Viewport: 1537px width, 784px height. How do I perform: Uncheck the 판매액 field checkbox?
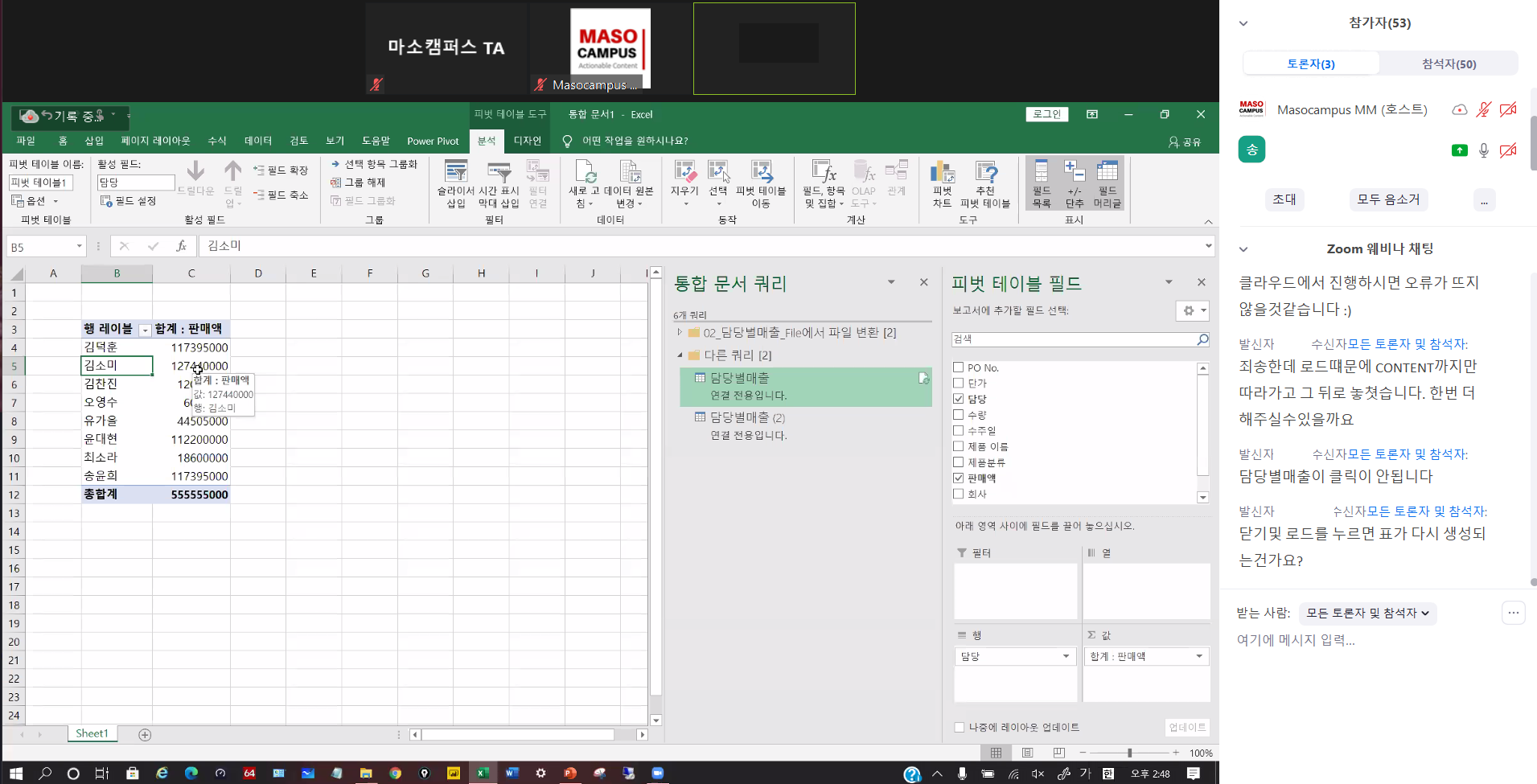959,478
